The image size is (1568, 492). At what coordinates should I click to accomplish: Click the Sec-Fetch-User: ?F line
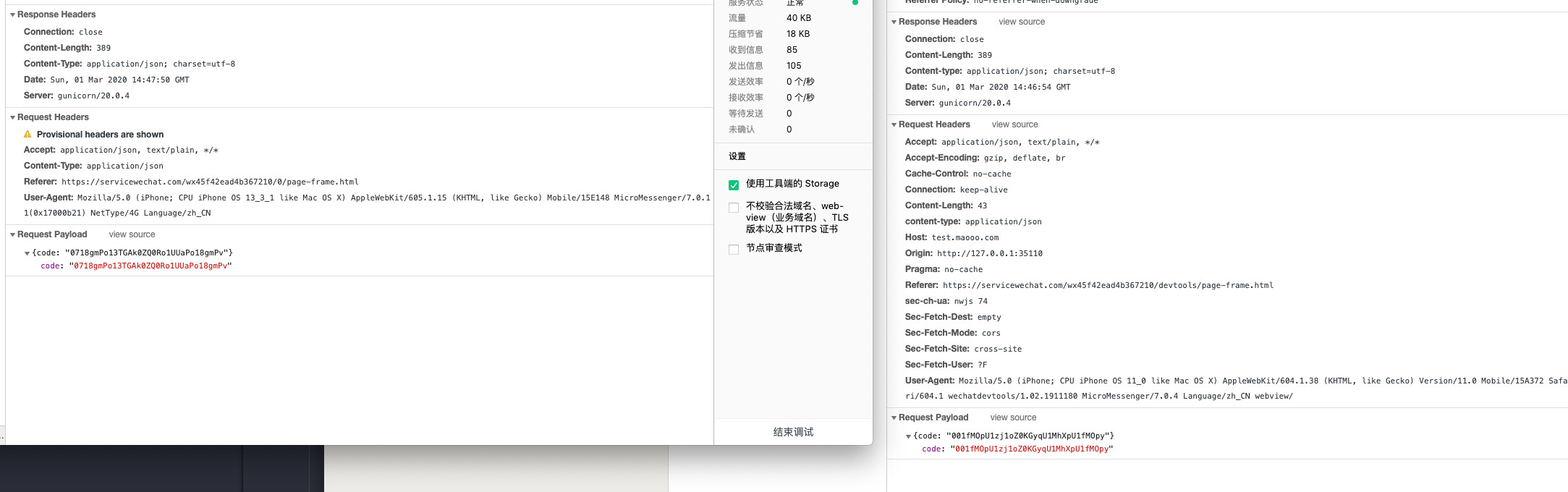(946, 365)
